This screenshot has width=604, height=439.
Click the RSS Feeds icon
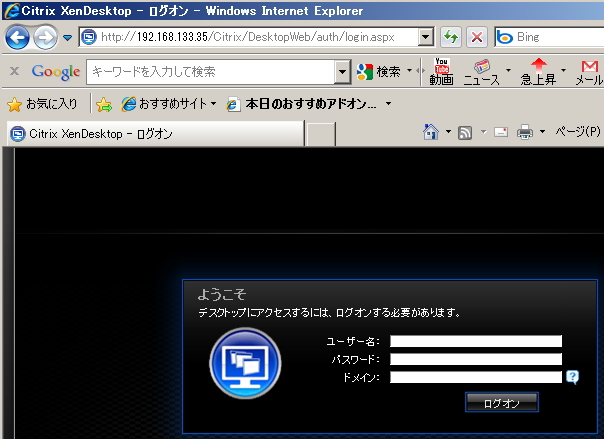(465, 132)
